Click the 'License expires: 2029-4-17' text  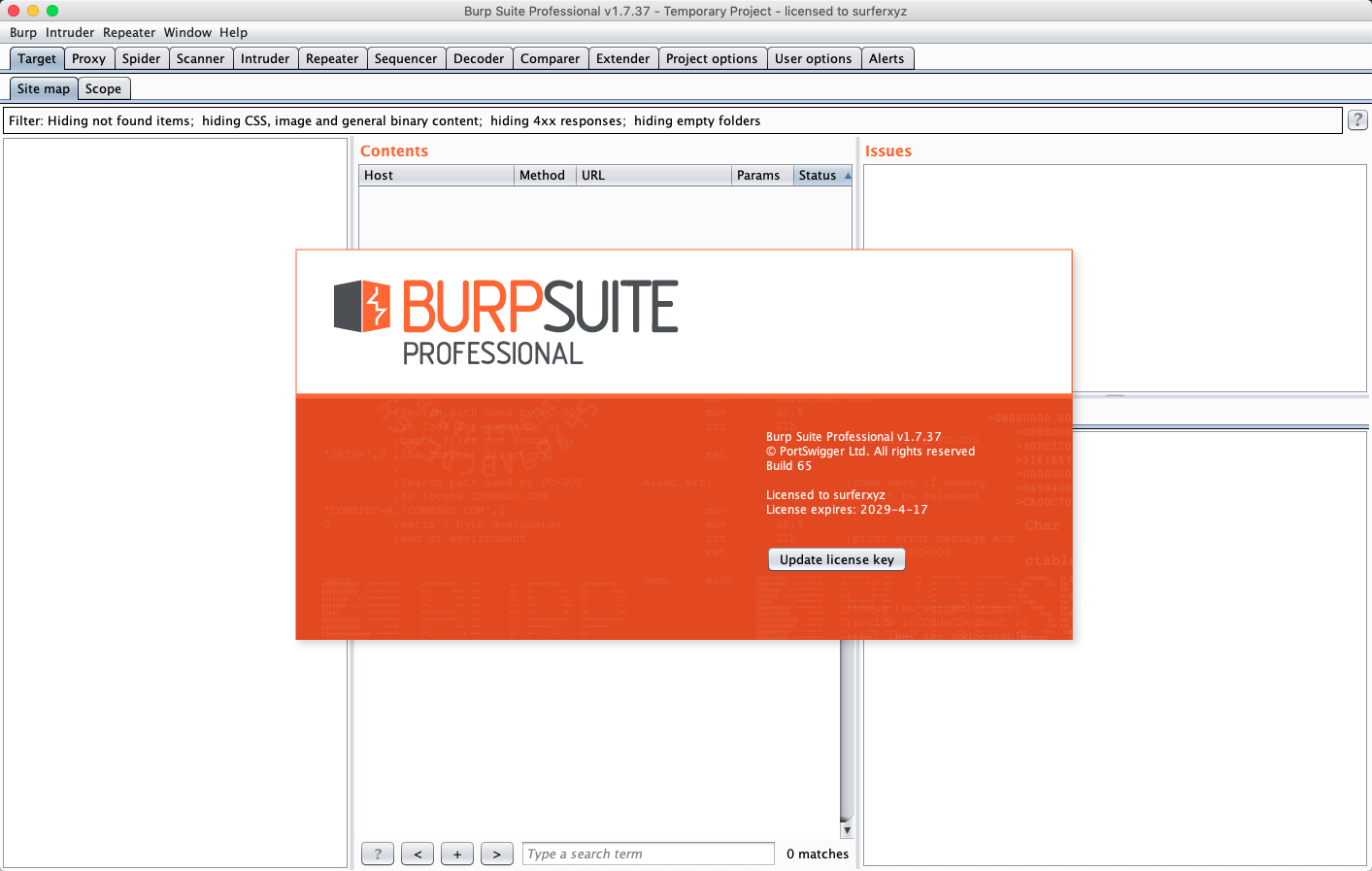coord(847,509)
